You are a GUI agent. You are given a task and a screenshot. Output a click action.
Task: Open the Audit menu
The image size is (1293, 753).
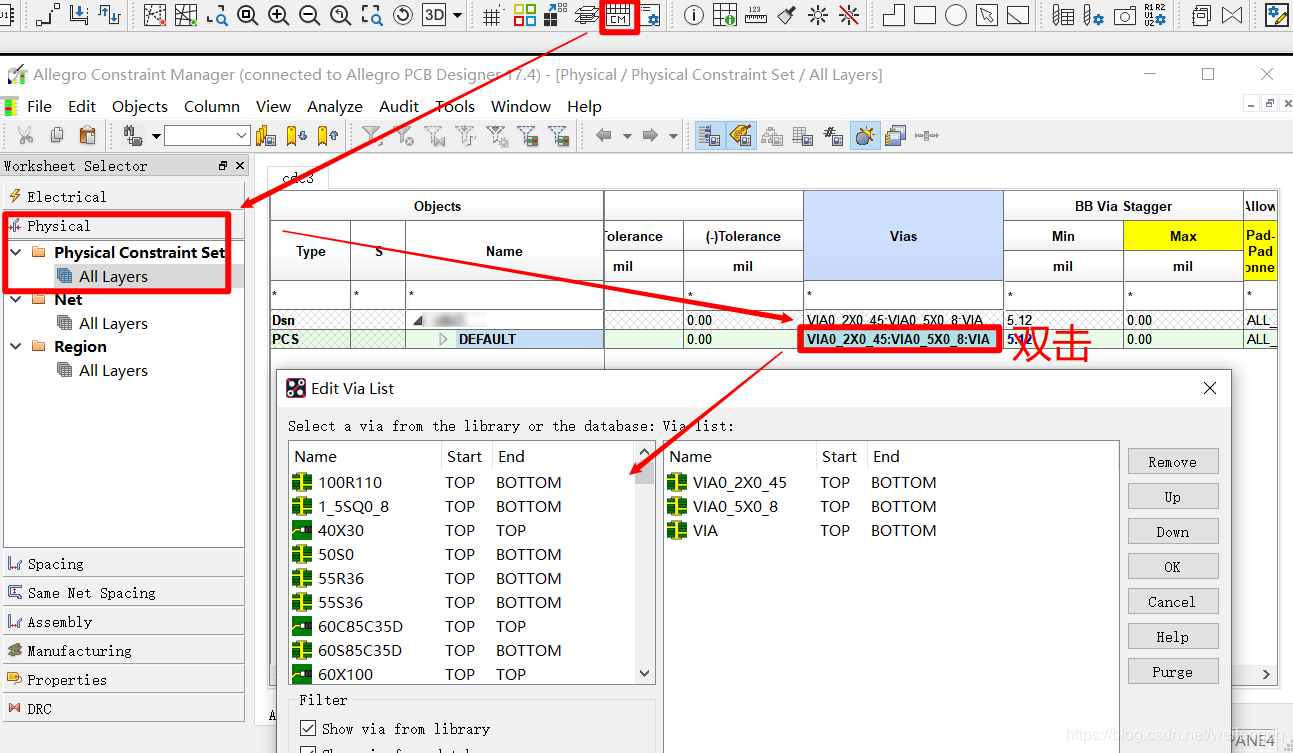point(399,106)
